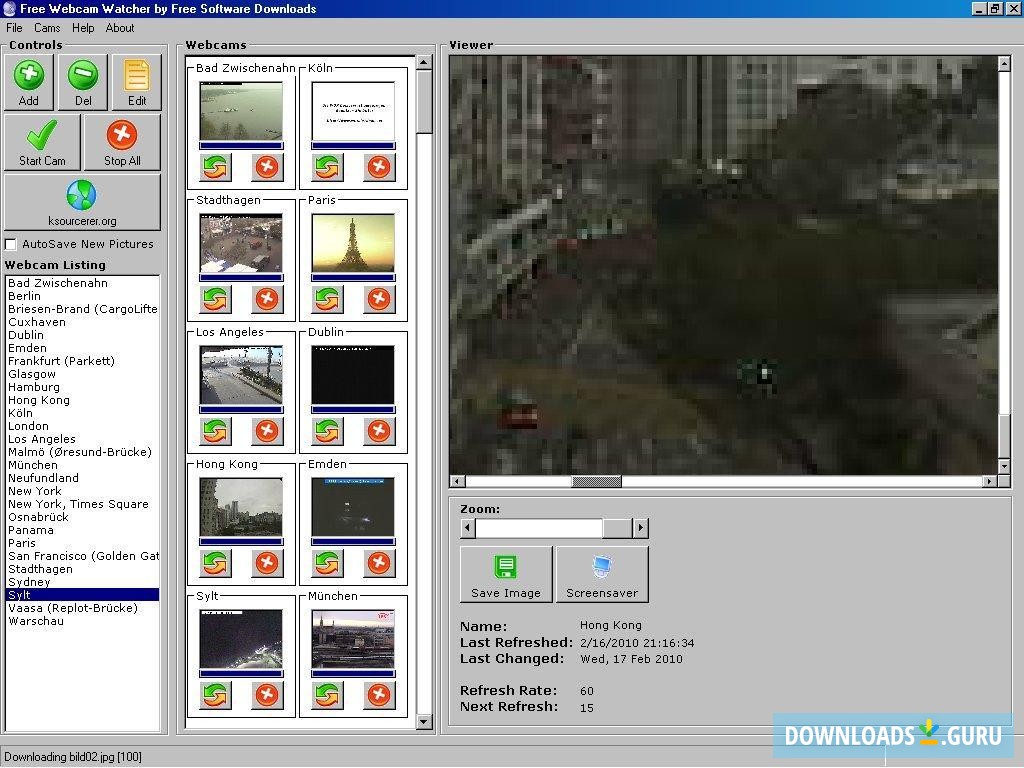
Task: Refresh the Los Angeles webcam
Action: pos(215,431)
